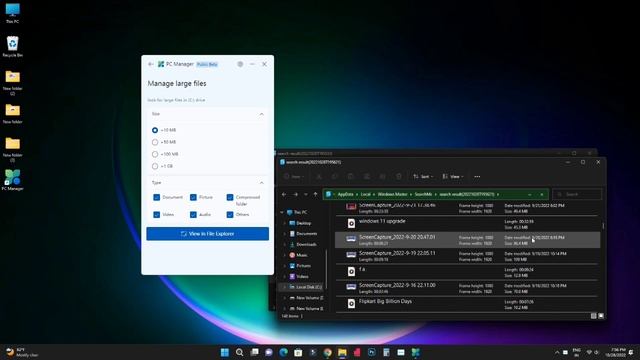Switch to large thumbnails view icon
This screenshot has height=360, width=640.
pyautogui.click(x=601, y=316)
